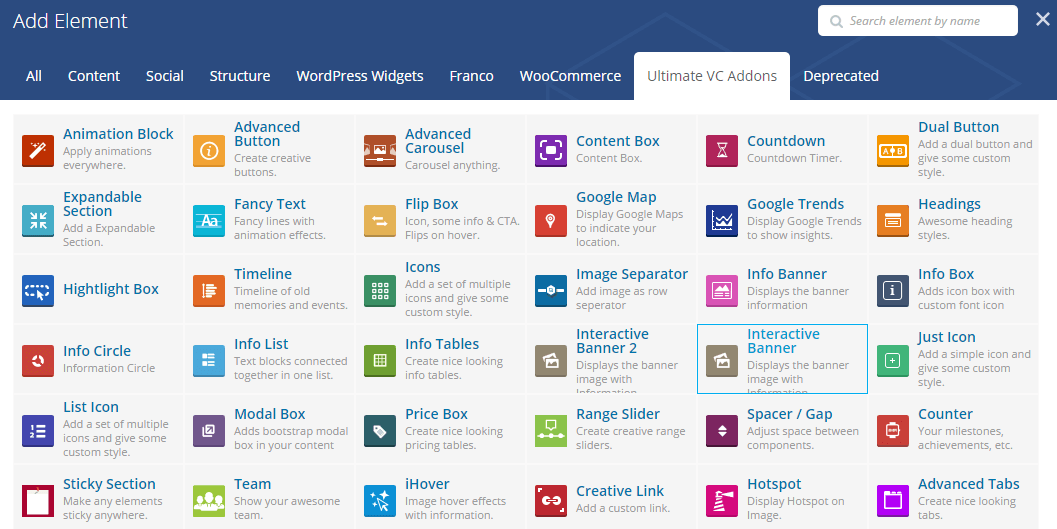Switch to the All tab

(x=34, y=76)
